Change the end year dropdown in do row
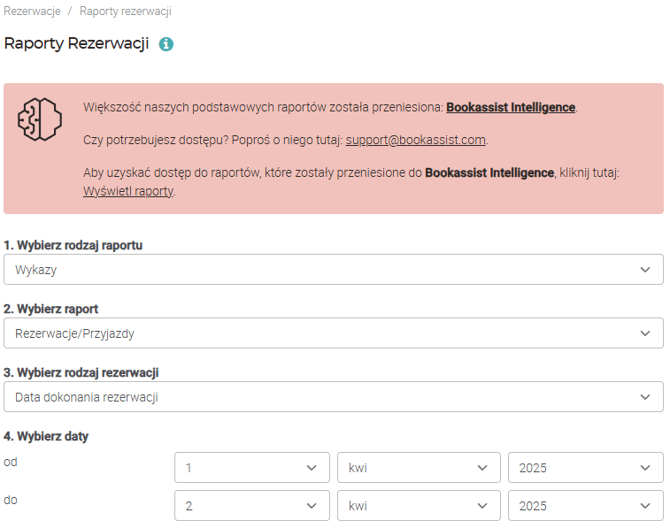Viewport: 670px width, 528px height. [585, 506]
